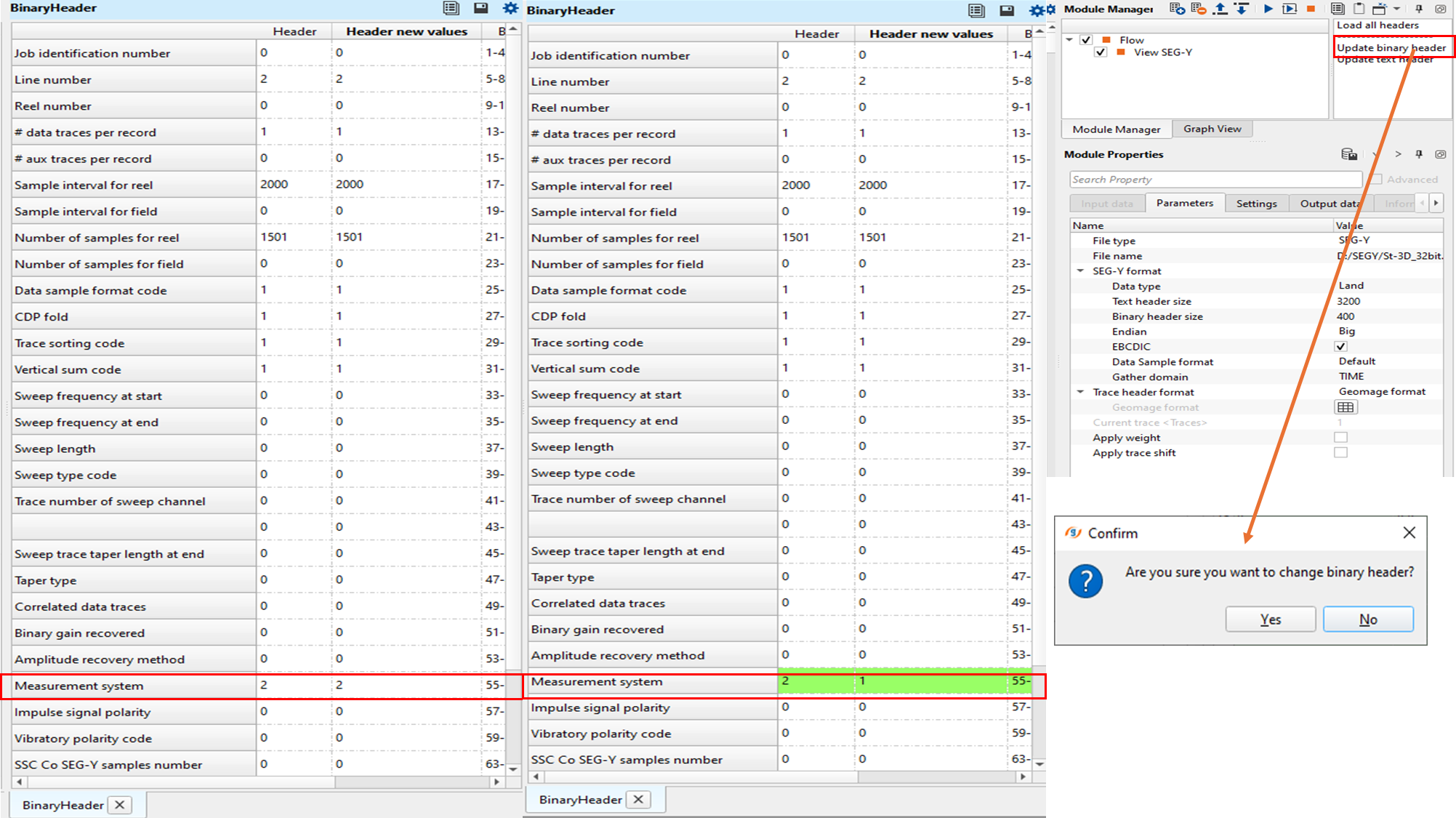Click the move module up arrow icon
This screenshot has height=818, width=1456.
pyautogui.click(x=1220, y=9)
